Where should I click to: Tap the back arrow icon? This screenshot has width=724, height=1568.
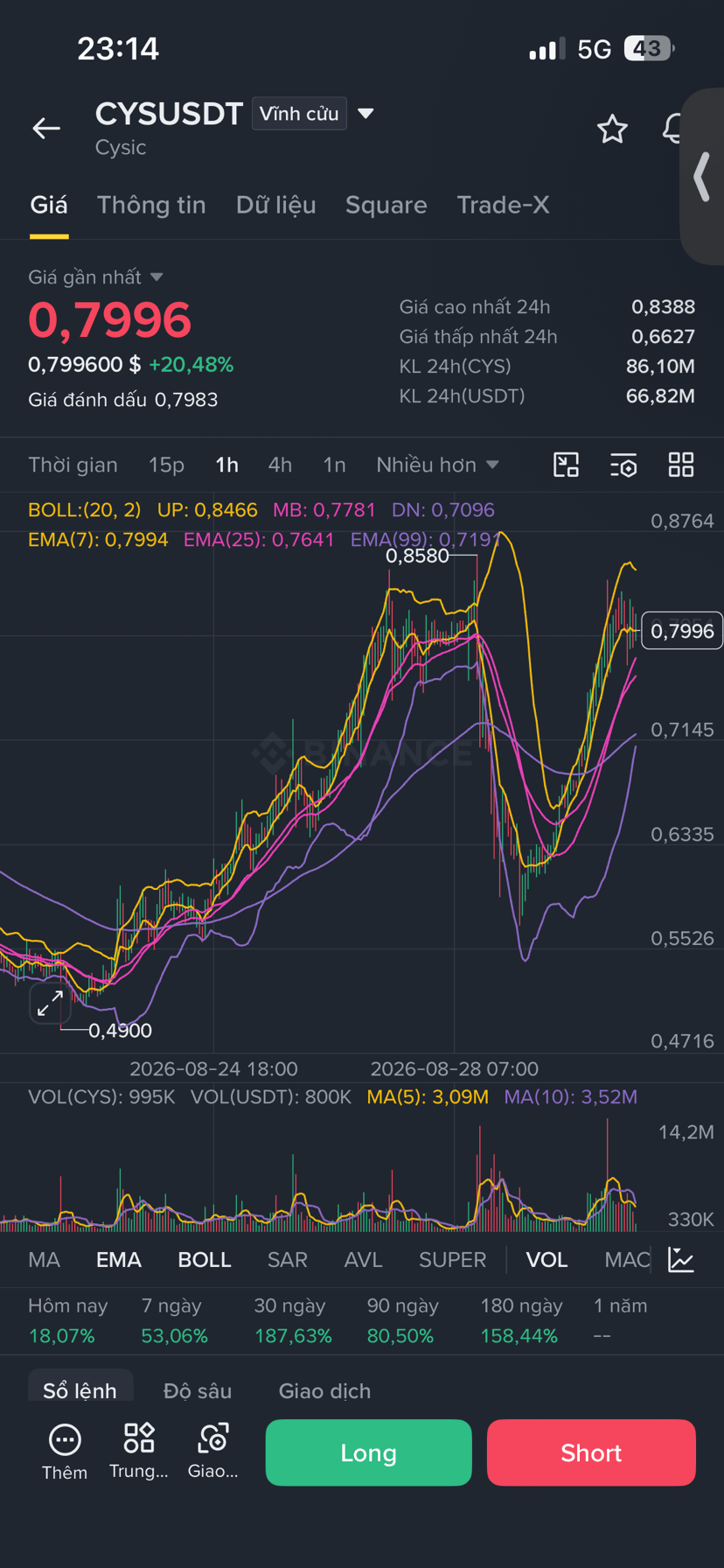tap(46, 129)
